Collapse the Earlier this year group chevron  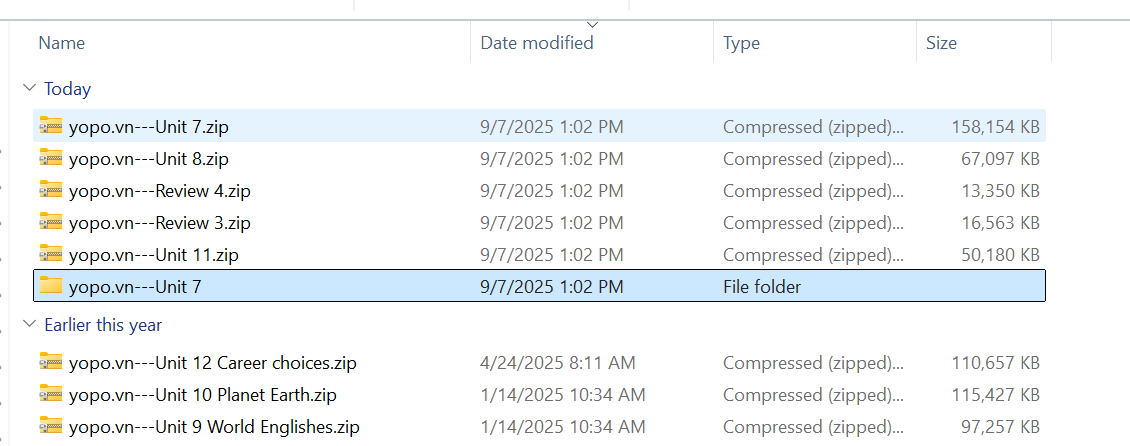[29, 325]
